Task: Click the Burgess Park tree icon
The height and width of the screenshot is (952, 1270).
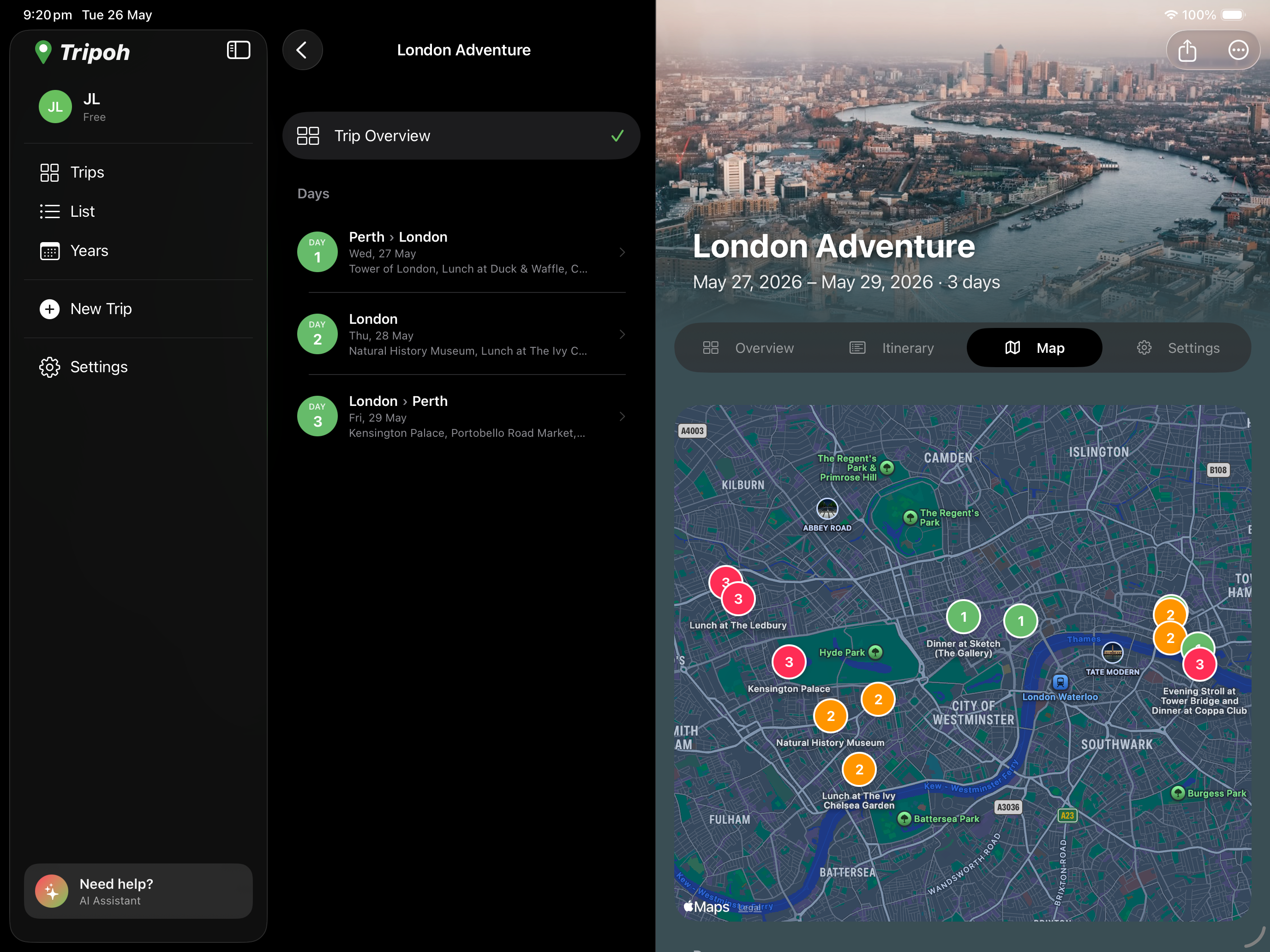Action: point(1178,793)
